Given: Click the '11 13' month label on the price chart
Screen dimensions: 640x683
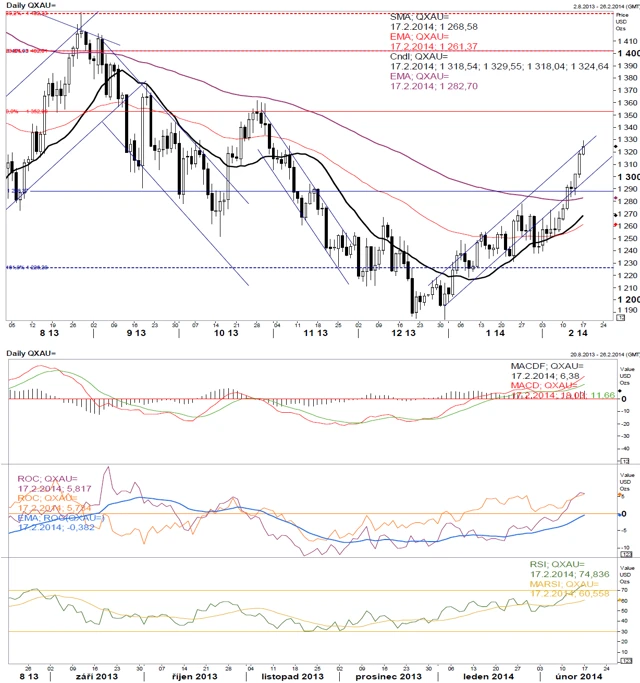Looking at the screenshot, I should tap(315, 333).
